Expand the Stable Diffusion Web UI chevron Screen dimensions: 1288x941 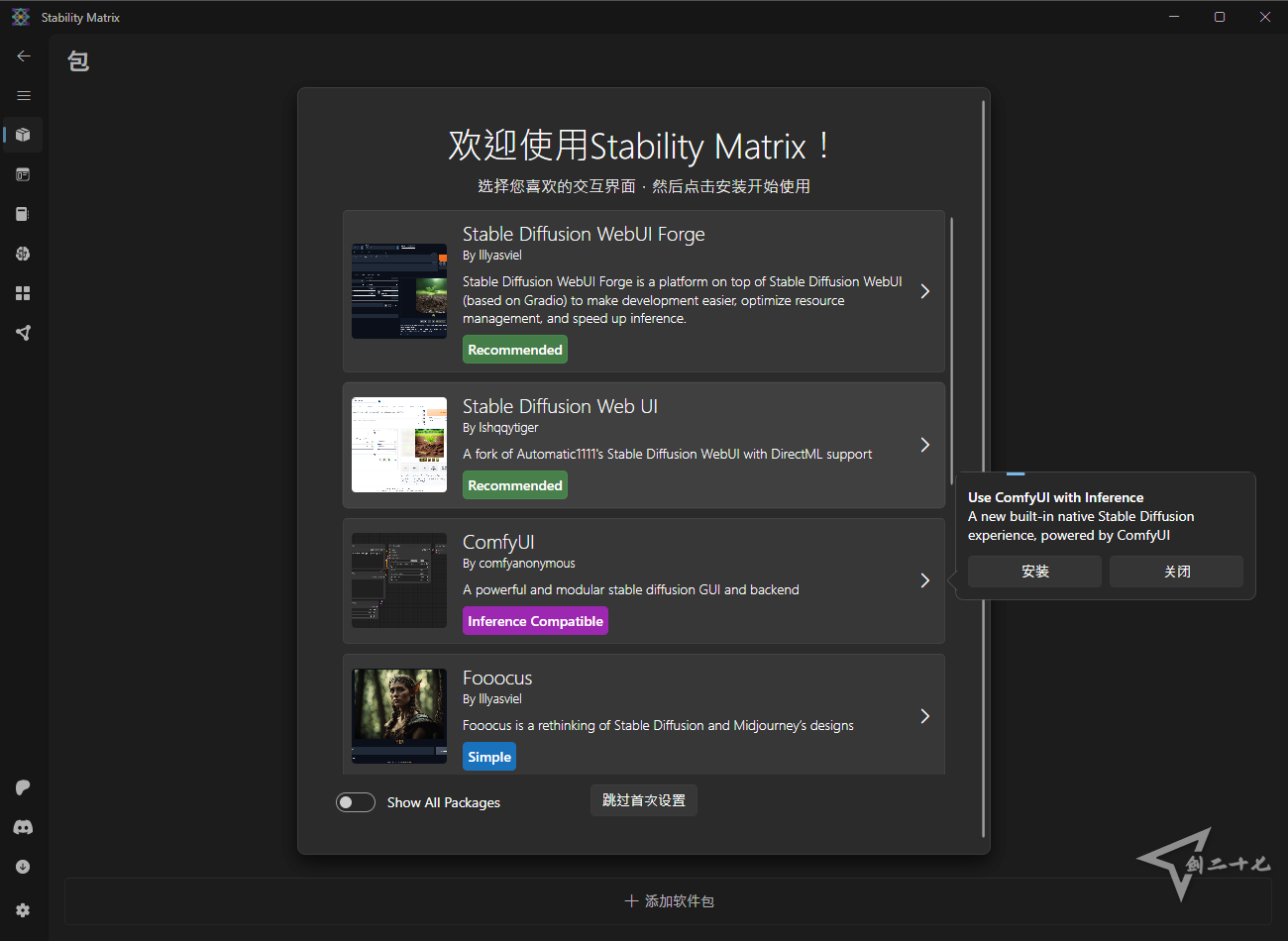pyautogui.click(x=924, y=445)
